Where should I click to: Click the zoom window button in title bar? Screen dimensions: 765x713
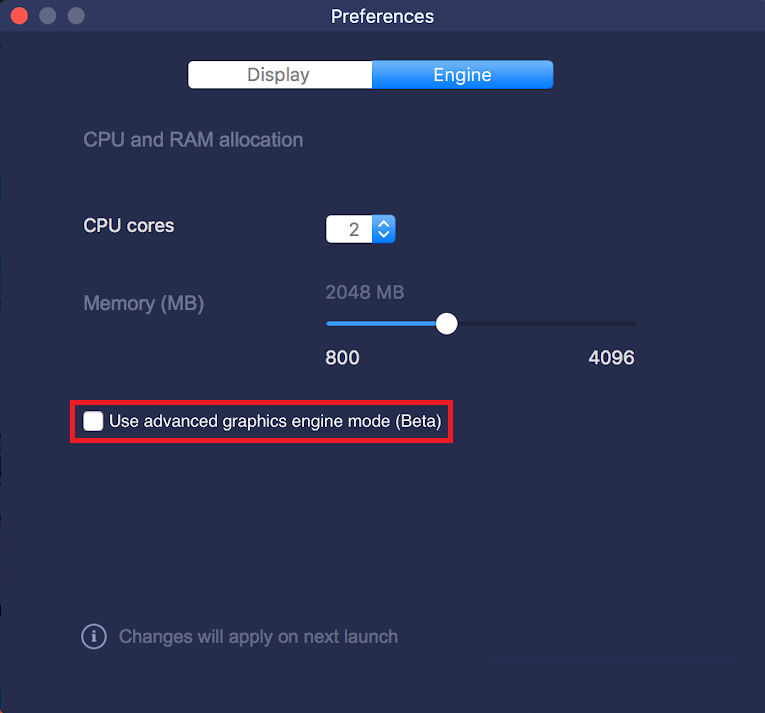point(76,16)
